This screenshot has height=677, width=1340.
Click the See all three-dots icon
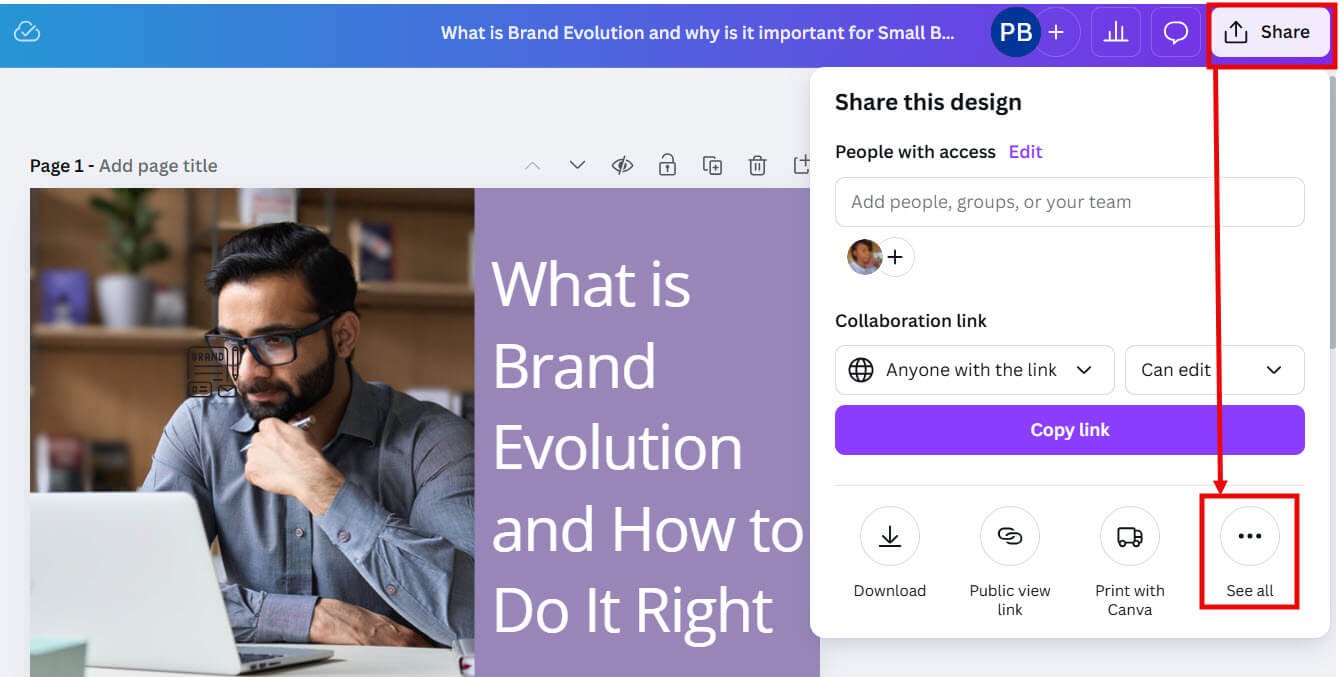point(1249,537)
